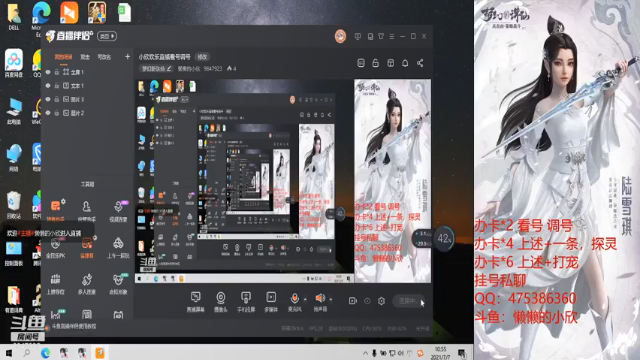Open the orange screen-recording tool
This screenshot has height=360, width=640.
pyautogui.click(x=87, y=247)
